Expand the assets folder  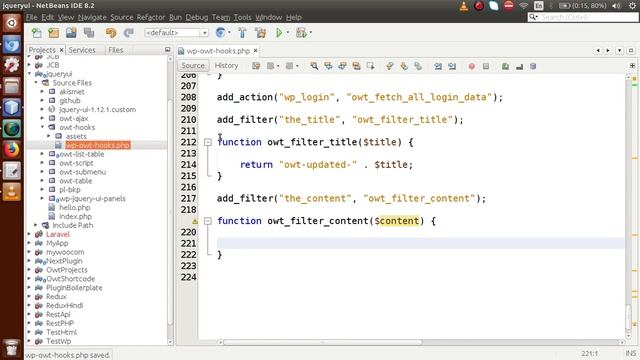coord(49,136)
